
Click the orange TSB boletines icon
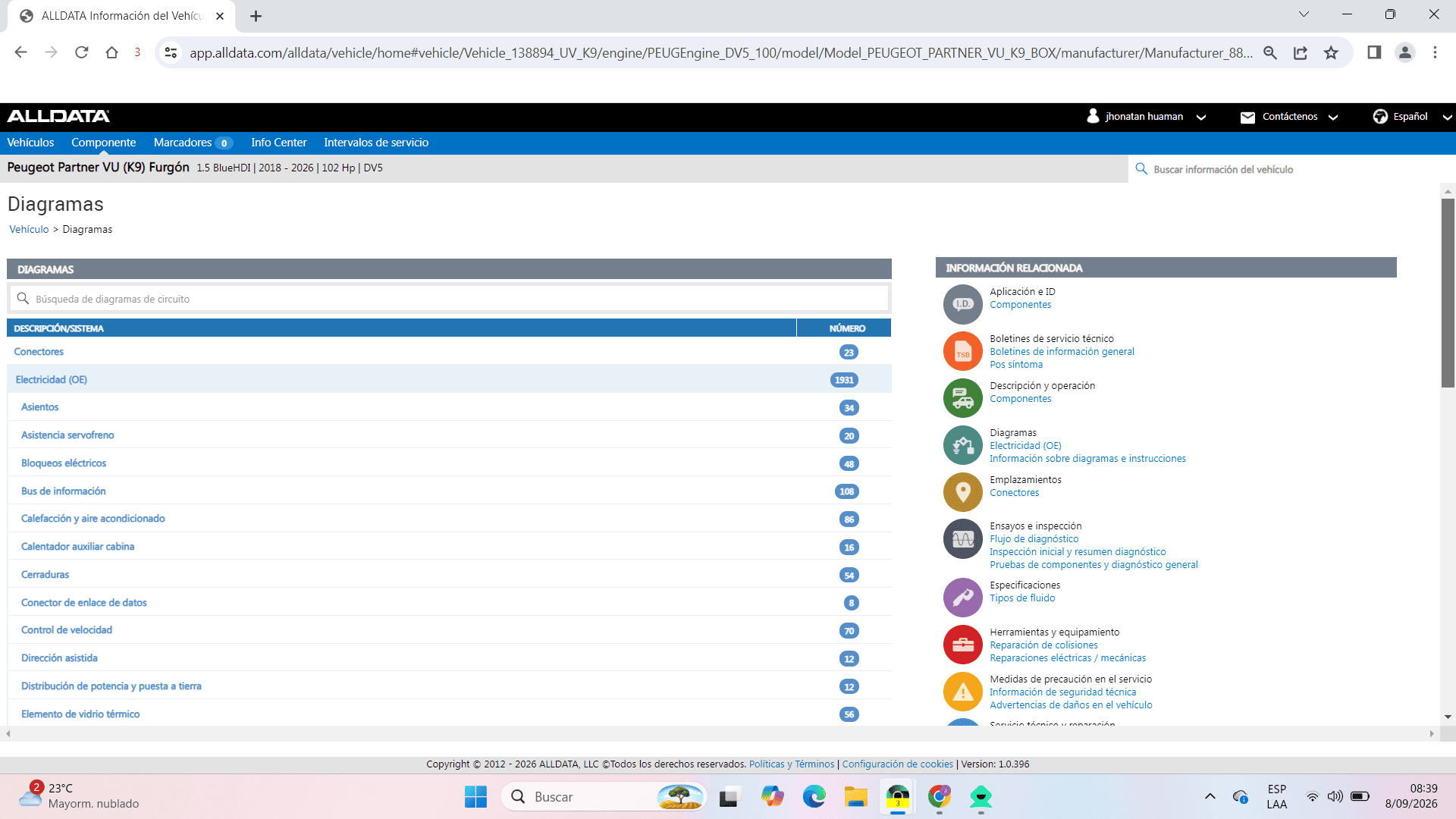(962, 351)
